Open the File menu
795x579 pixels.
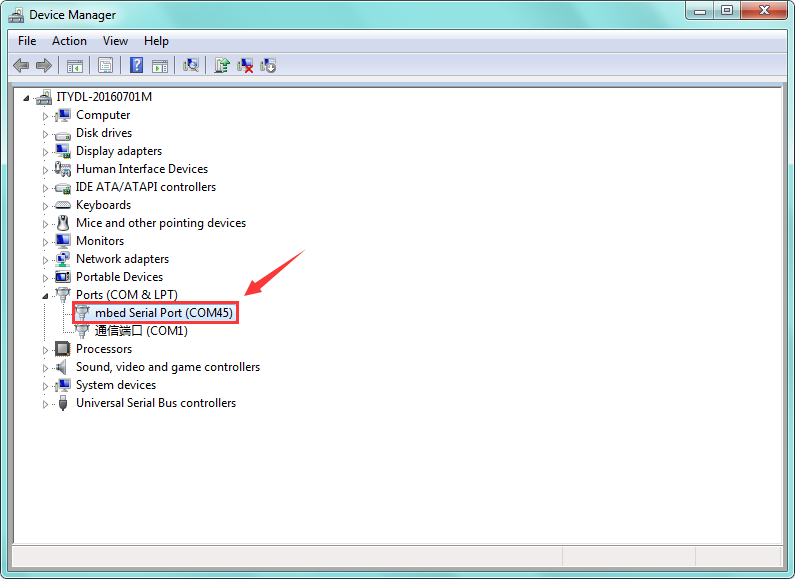(x=27, y=41)
